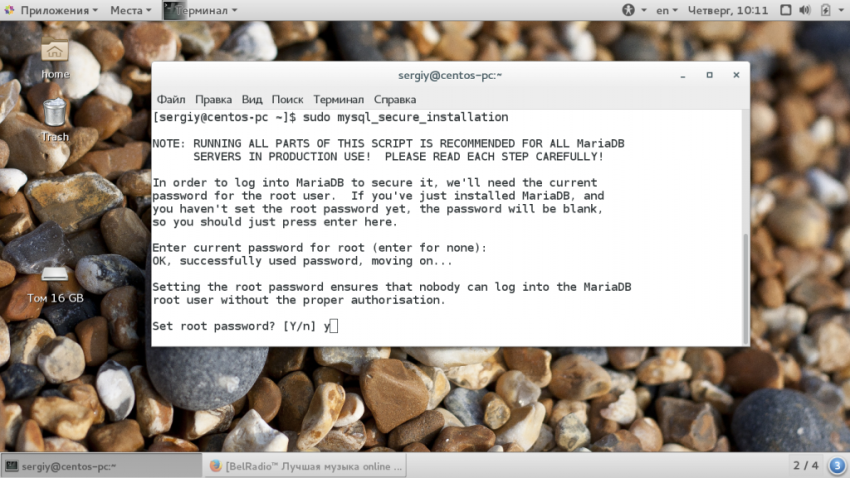Open the Места places menu
This screenshot has height=478, width=850.
click(131, 10)
